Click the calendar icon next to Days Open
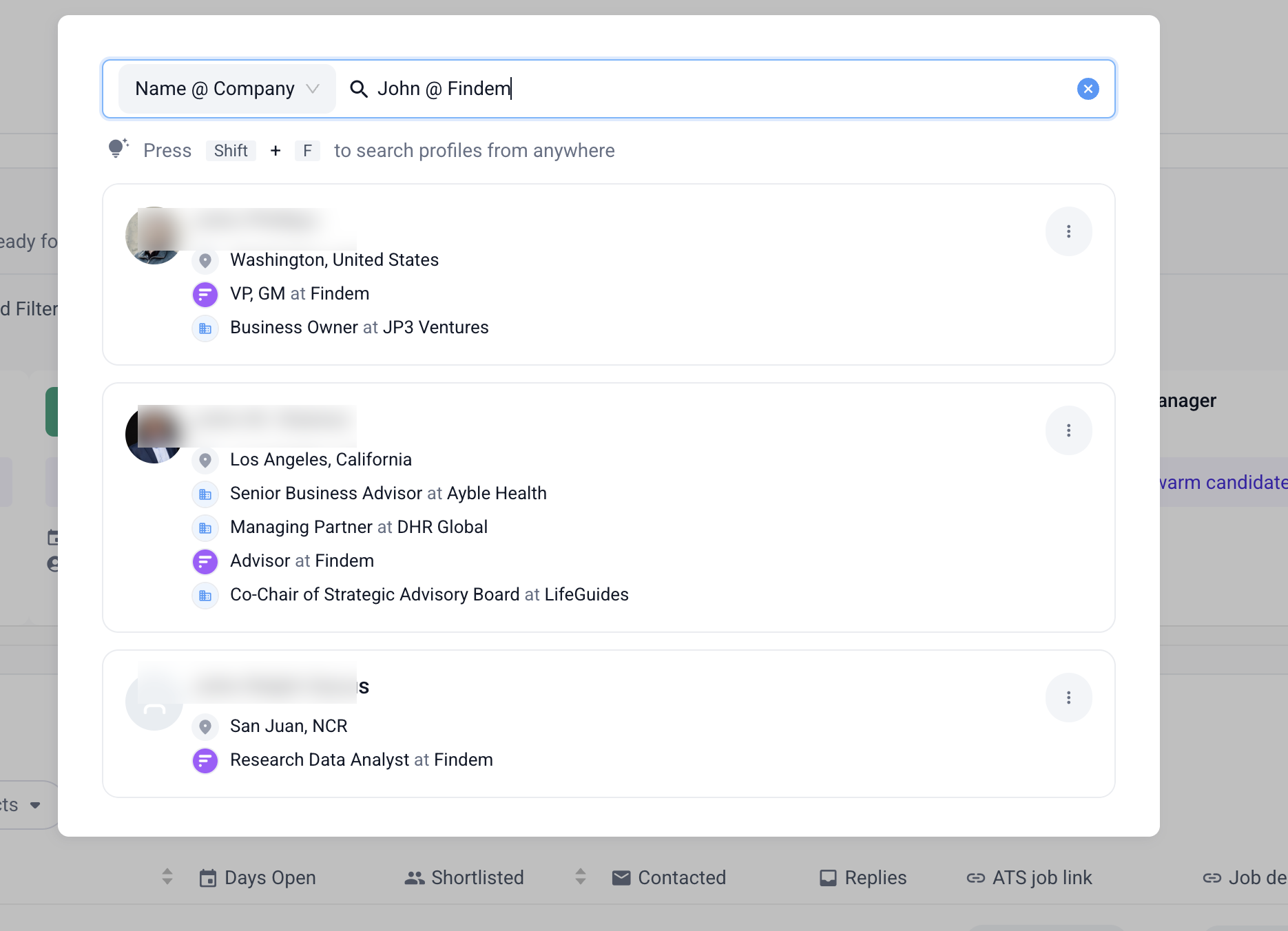This screenshot has width=1288, height=931. tap(207, 878)
